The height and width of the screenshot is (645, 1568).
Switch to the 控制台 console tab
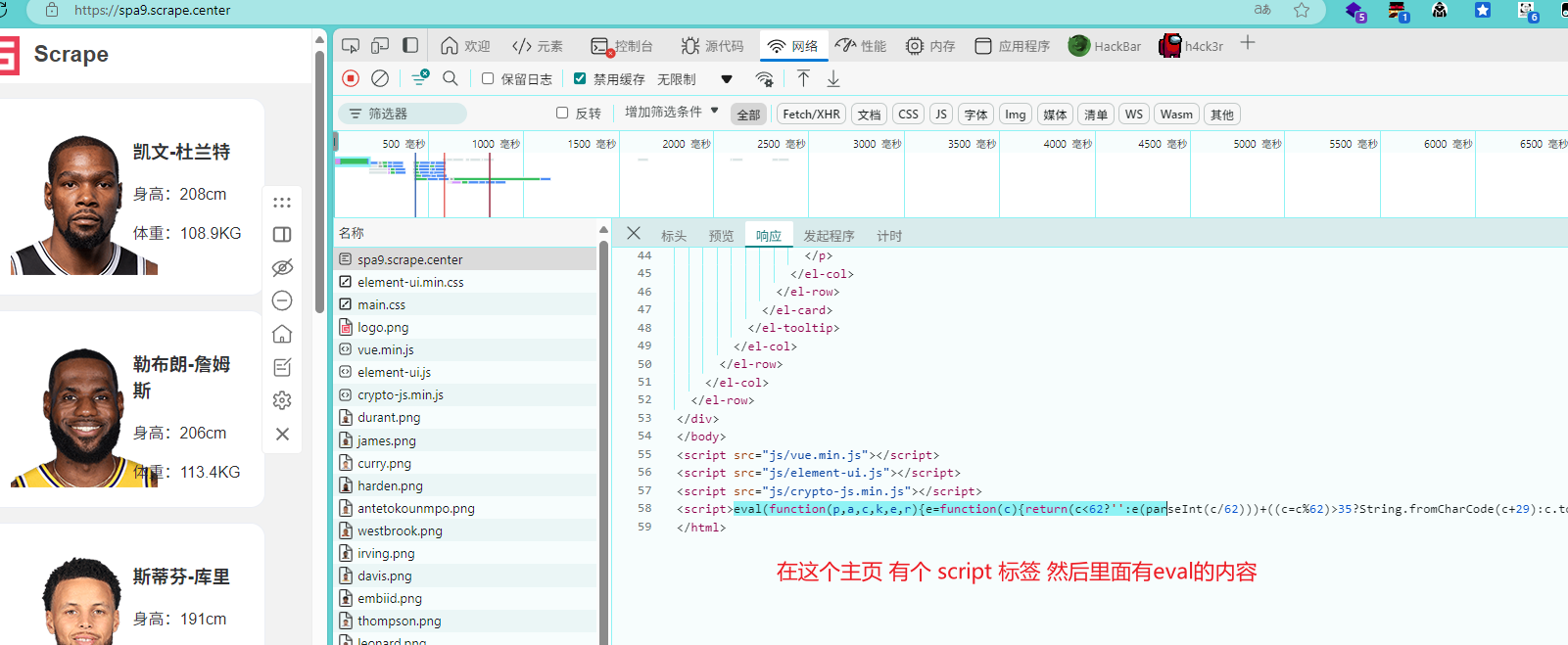pos(622,46)
